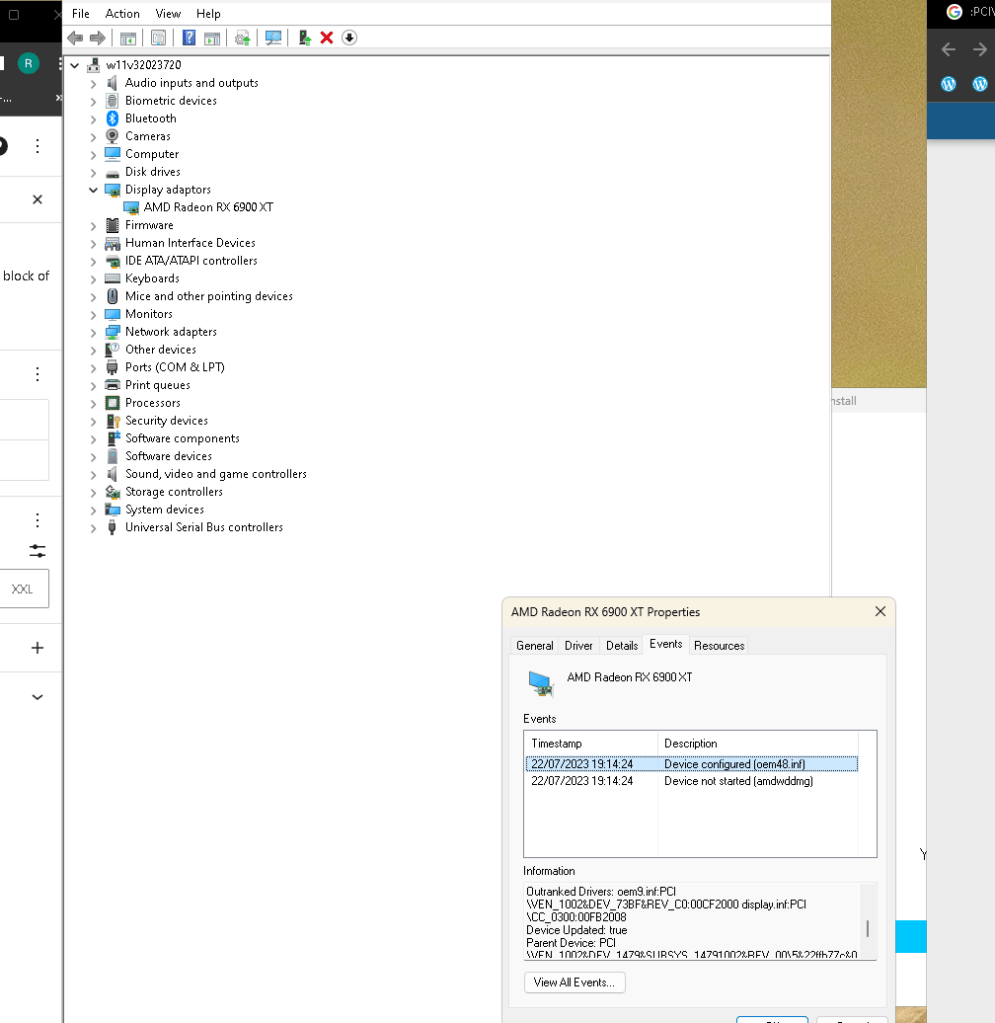
Task: Open the Help menu
Action: [x=208, y=13]
